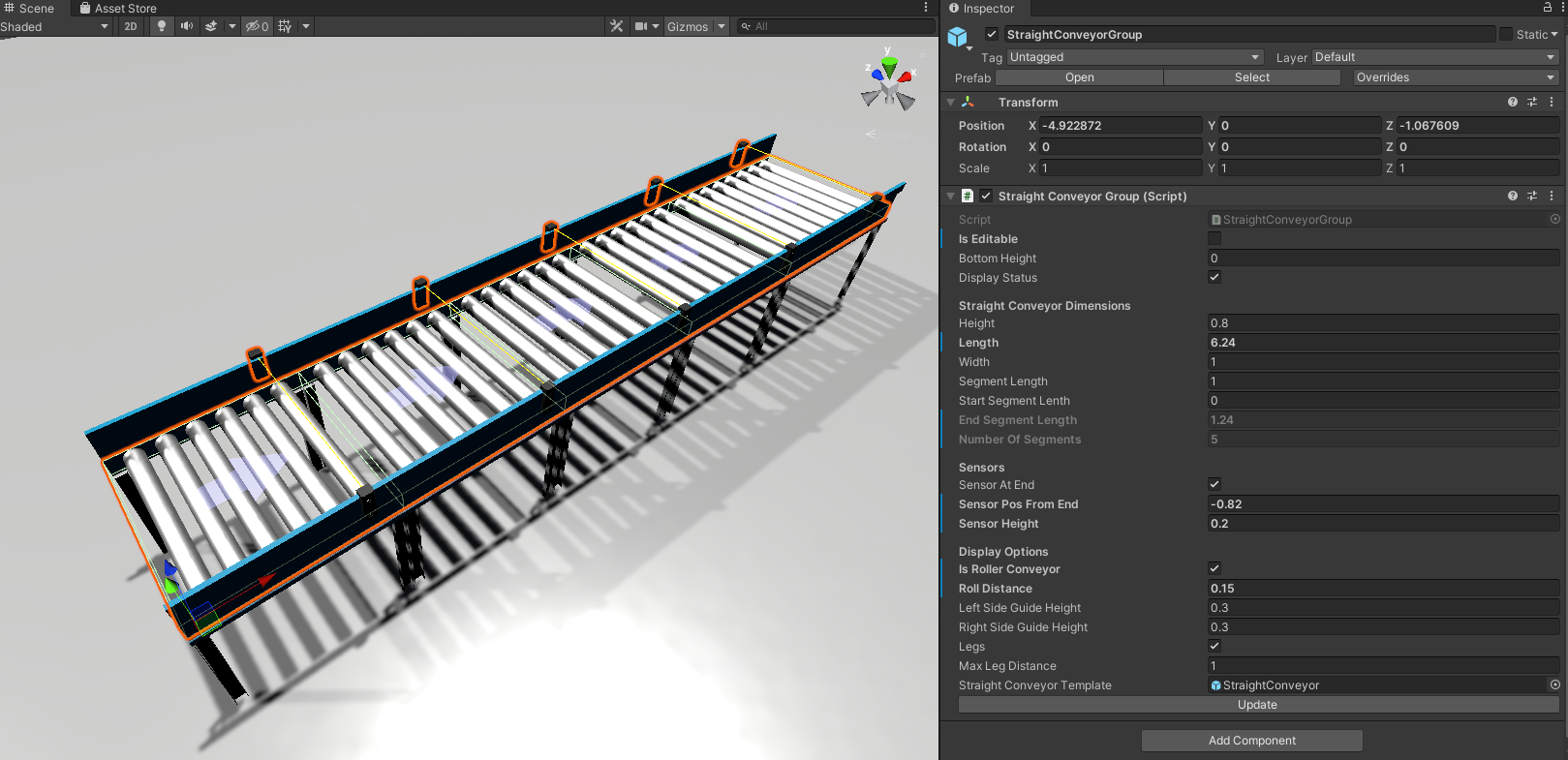Open Straight Conveyor Group script presets icon
Screen dimensions: 1568x760
tap(1532, 196)
